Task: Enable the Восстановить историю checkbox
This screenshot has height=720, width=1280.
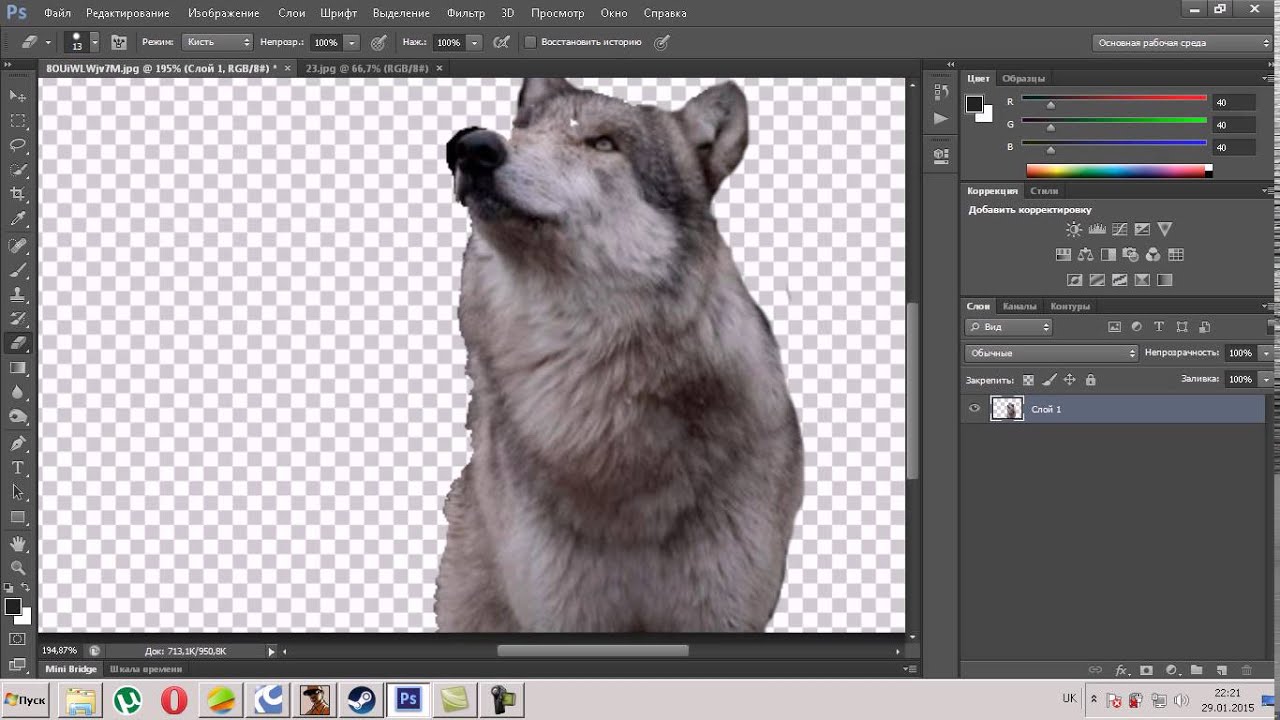Action: [x=531, y=43]
